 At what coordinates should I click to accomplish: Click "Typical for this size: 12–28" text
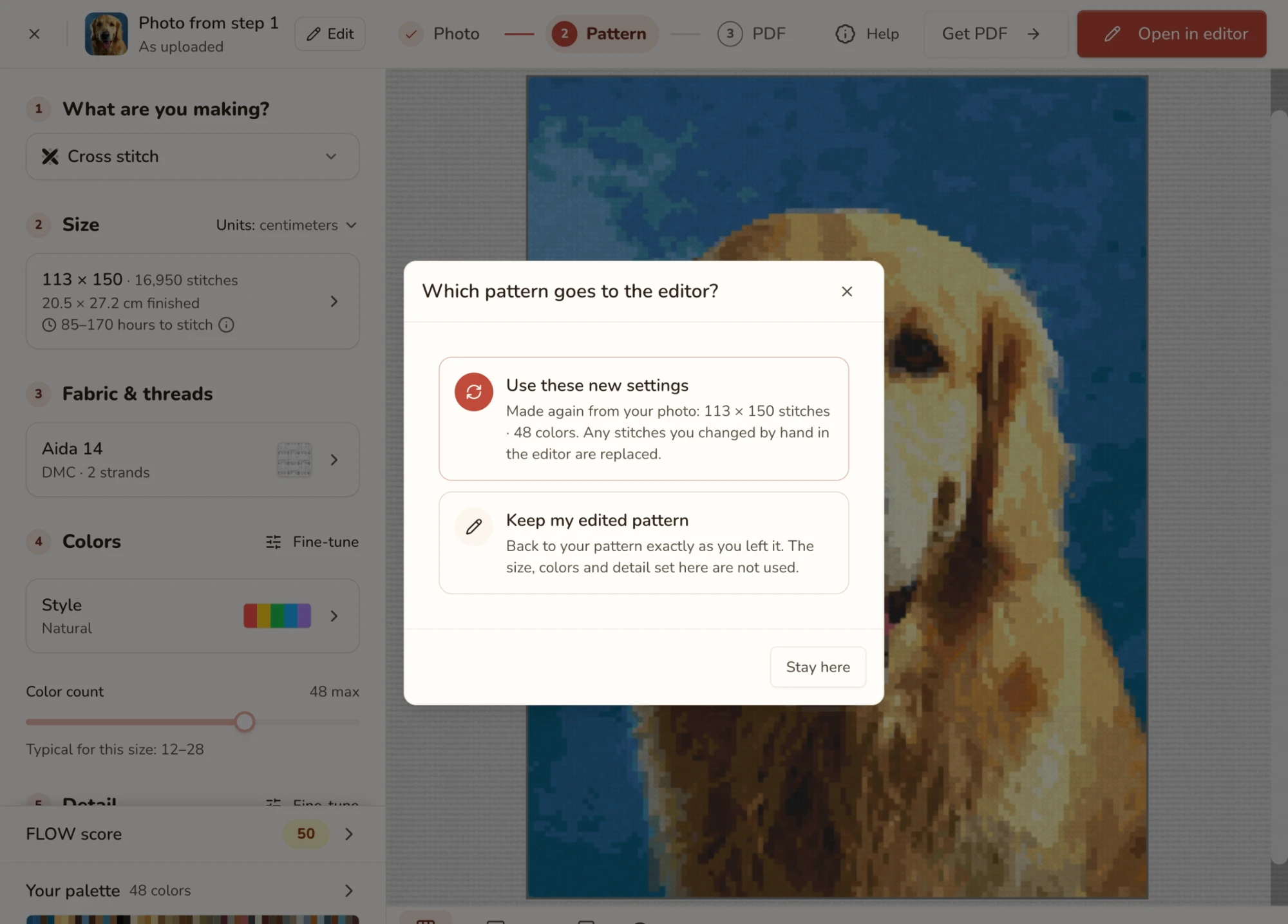click(115, 750)
